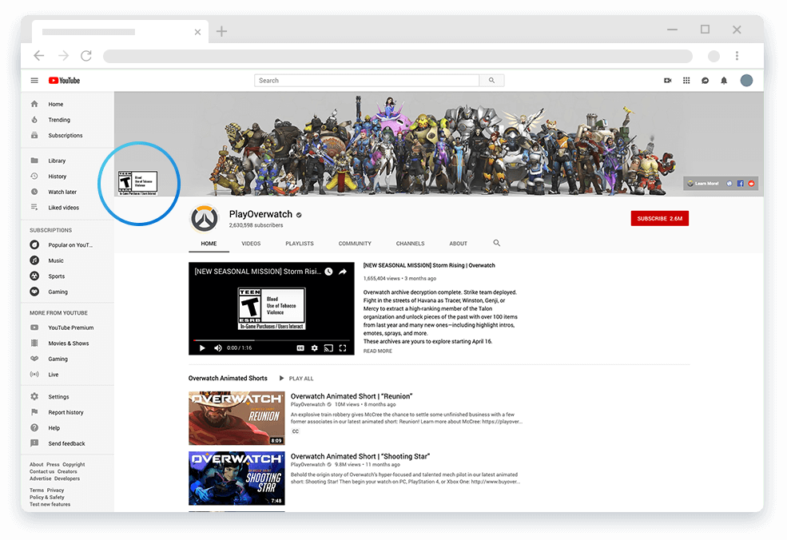Switch to the COMMUNITY tab
Viewport: 787px width, 540px height.
[355, 243]
